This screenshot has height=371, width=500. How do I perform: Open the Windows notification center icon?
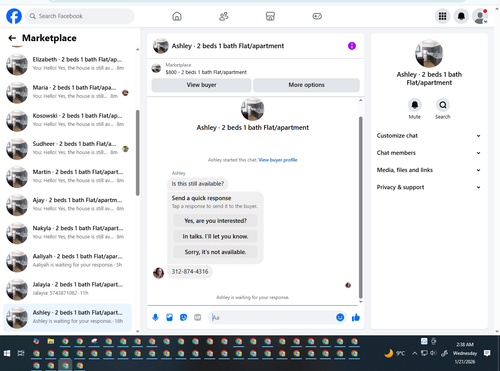[x=487, y=353]
